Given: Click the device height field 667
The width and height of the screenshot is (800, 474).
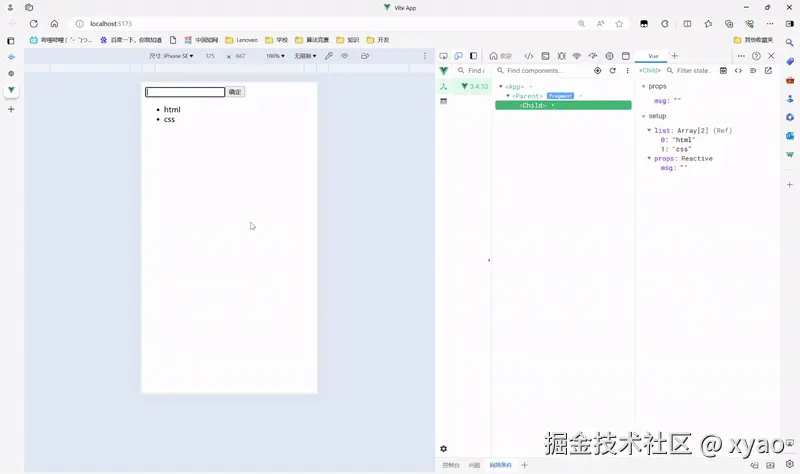Looking at the screenshot, I should pos(241,56).
